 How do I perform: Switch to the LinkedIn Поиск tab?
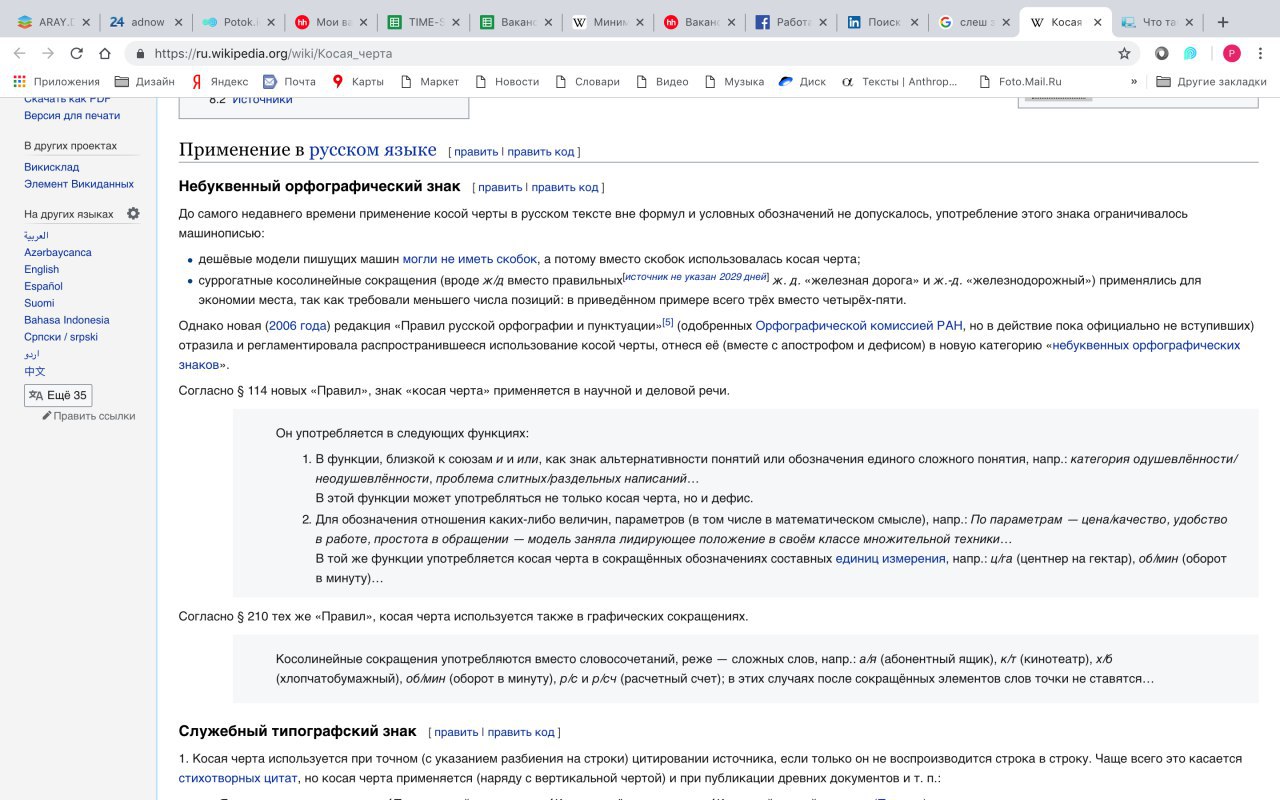coord(882,22)
